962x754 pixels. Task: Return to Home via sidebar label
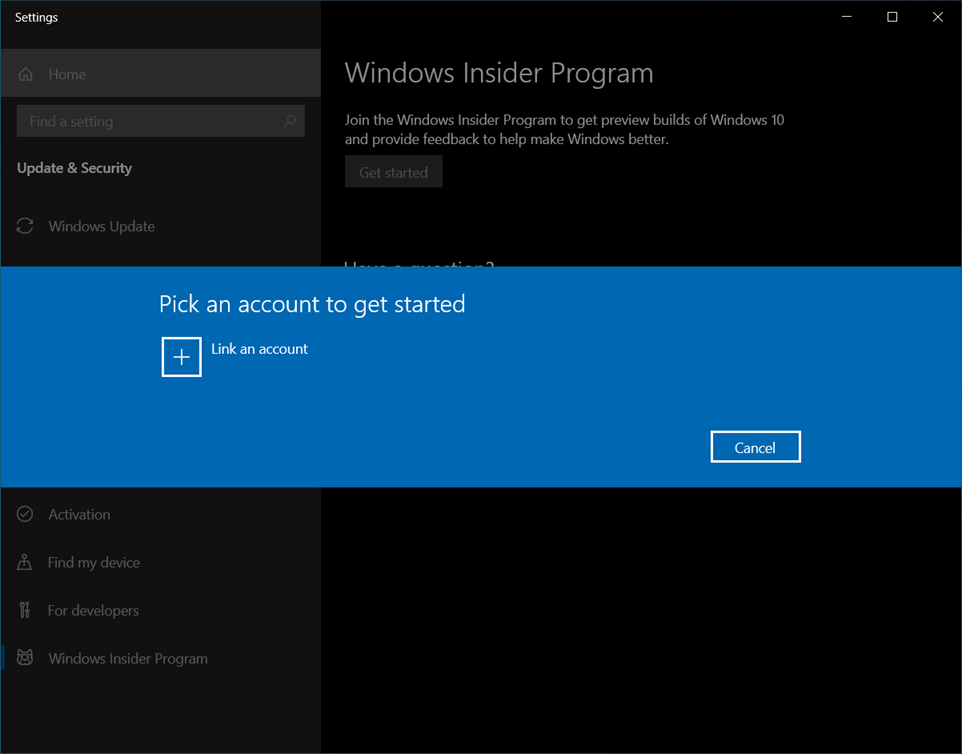tap(67, 75)
